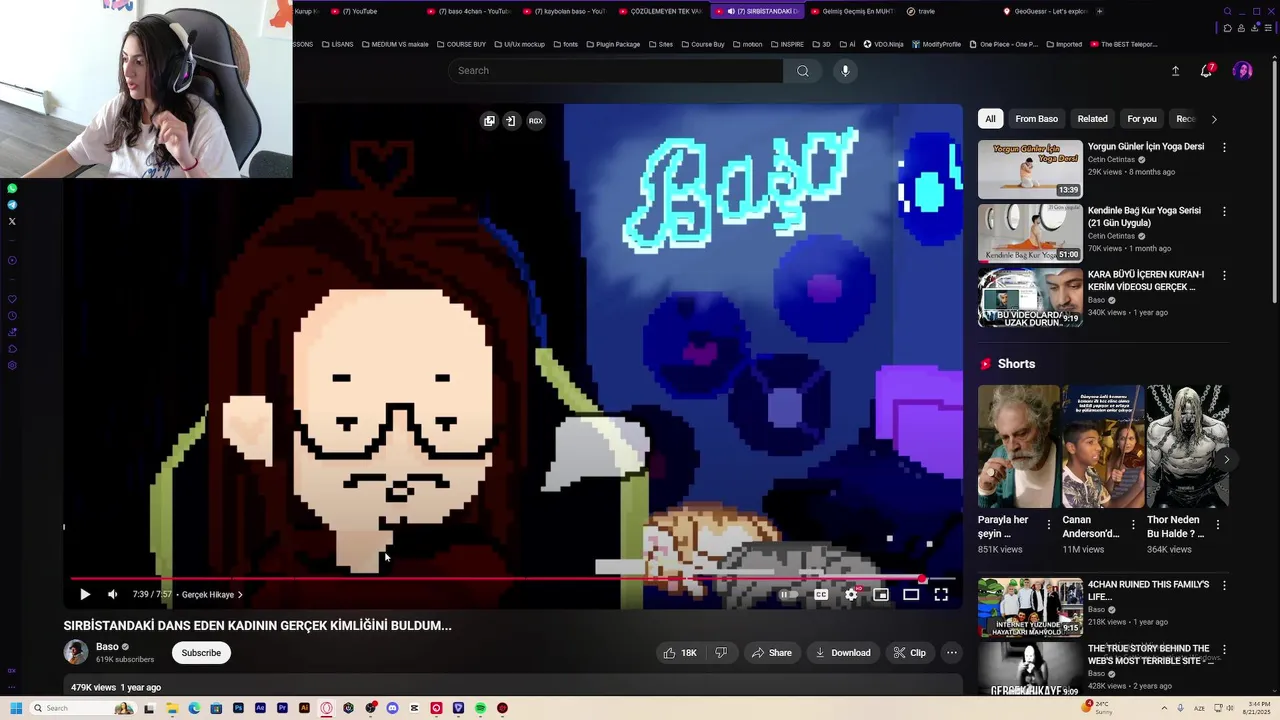
Task: Open Telegram in the Opera sidebar
Action: [12, 205]
